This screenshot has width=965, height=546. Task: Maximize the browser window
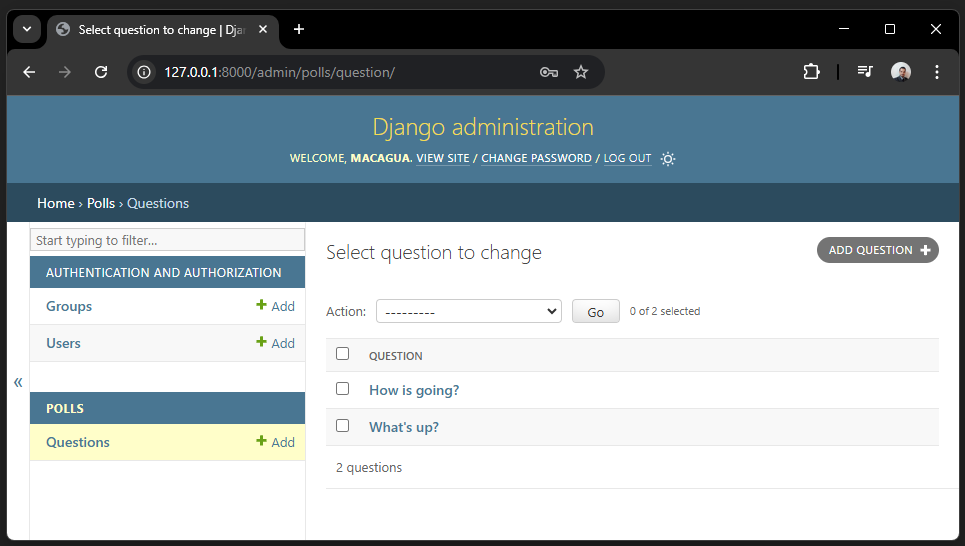[x=890, y=29]
